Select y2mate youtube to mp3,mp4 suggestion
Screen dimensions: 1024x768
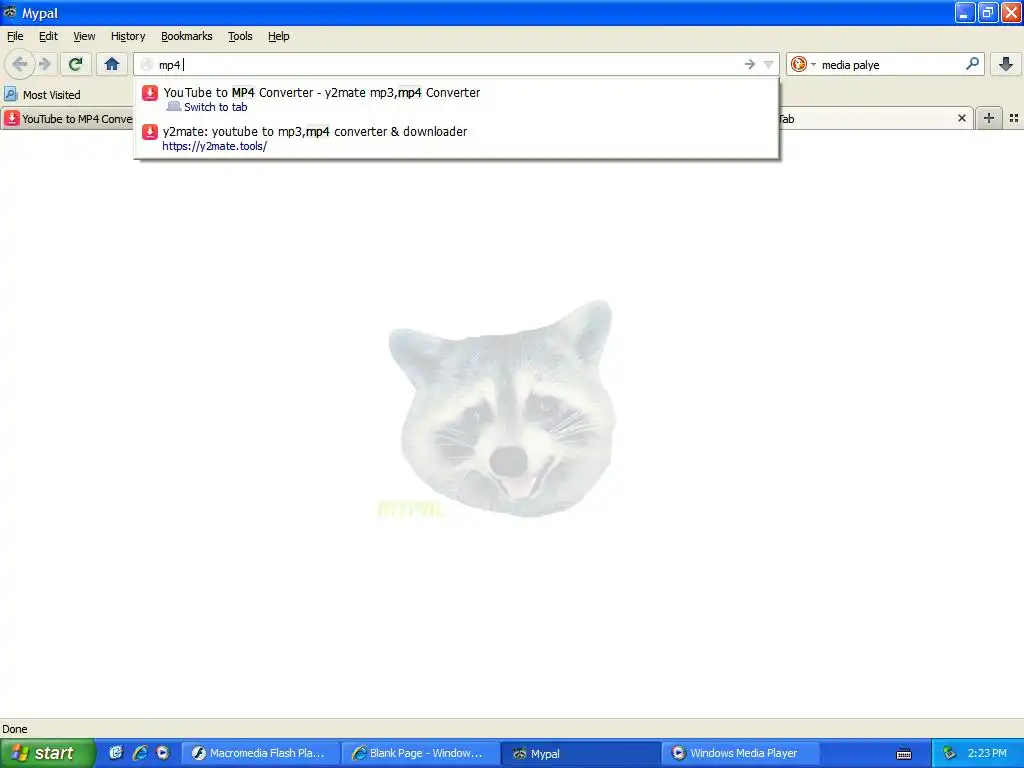coord(456,138)
